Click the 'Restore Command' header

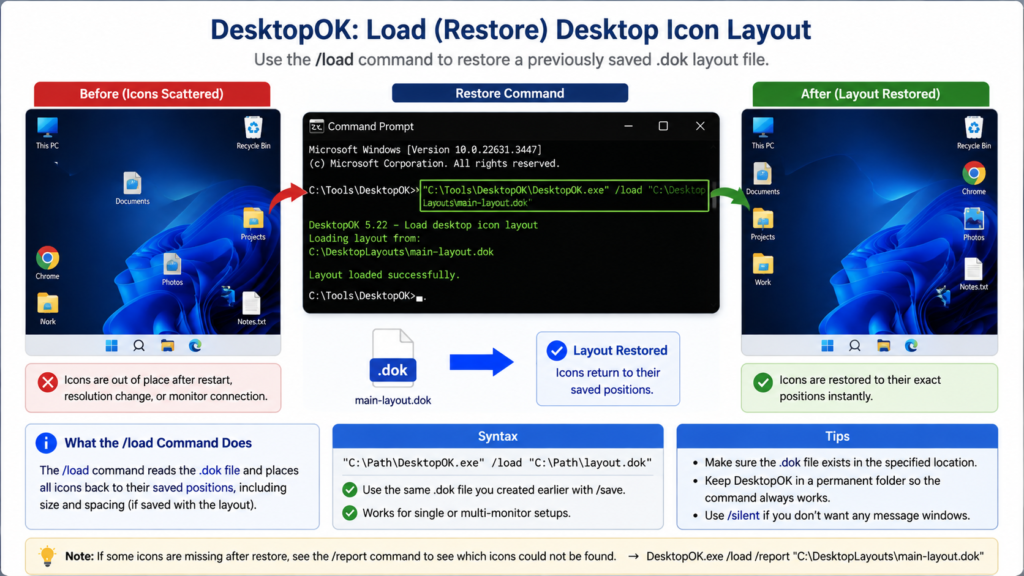point(510,93)
